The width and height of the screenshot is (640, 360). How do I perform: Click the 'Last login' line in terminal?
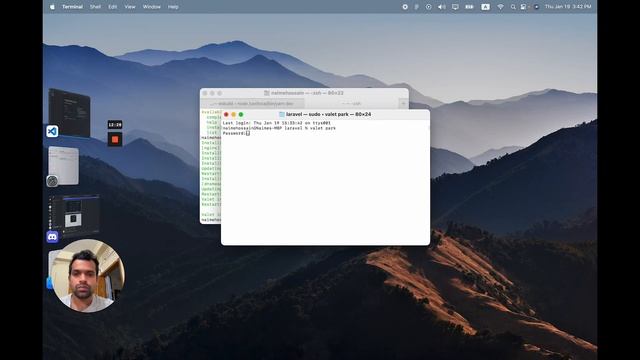277,123
